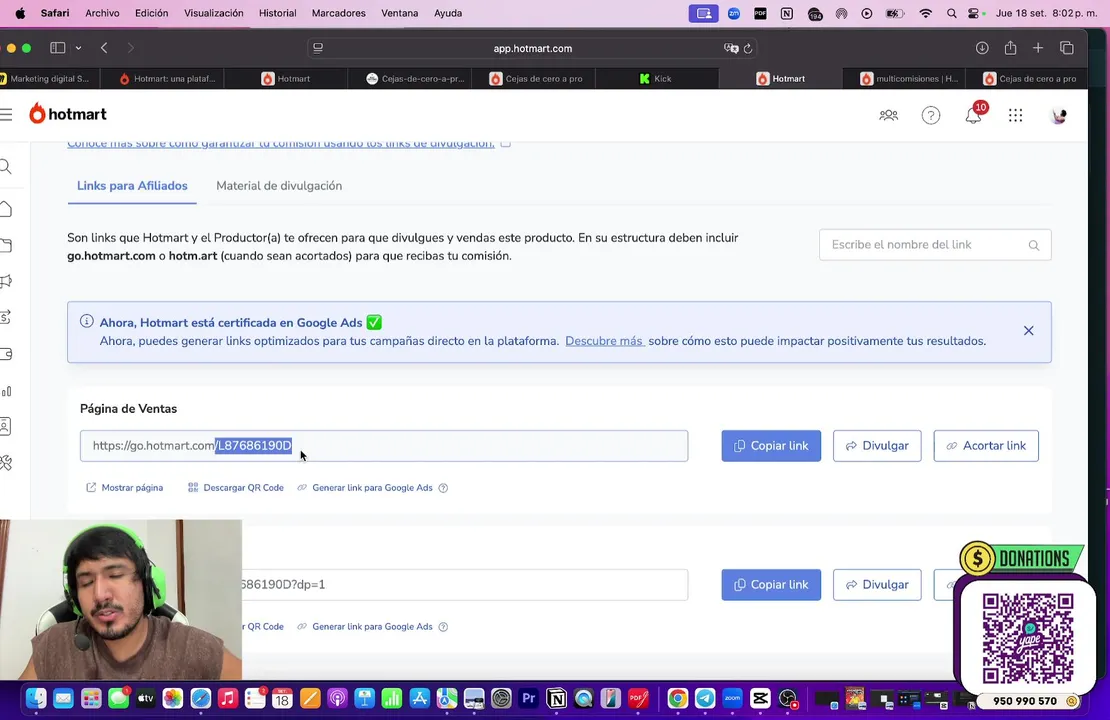This screenshot has height=720, width=1110.
Task: Click Mostrar página link
Action: click(125, 488)
